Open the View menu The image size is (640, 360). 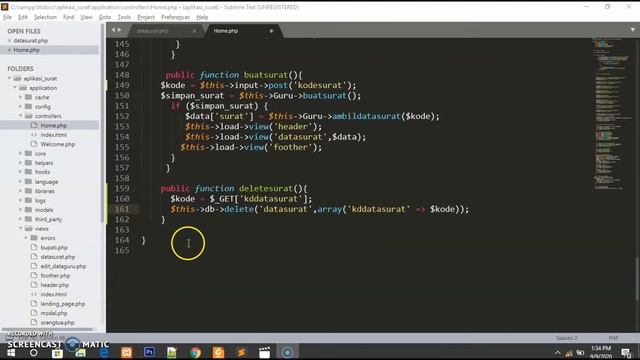coord(86,17)
